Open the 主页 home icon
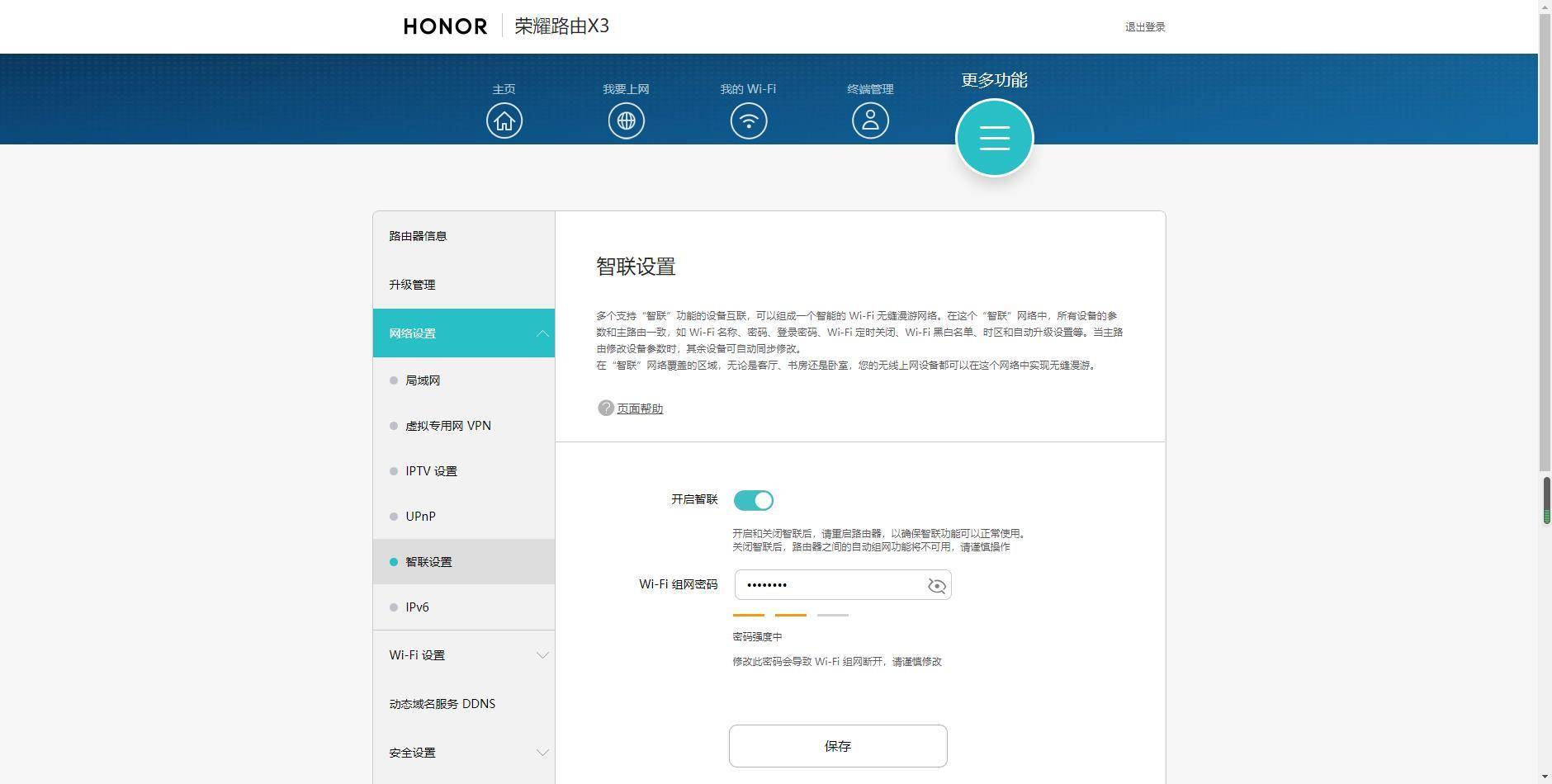Image resolution: width=1552 pixels, height=784 pixels. (504, 120)
